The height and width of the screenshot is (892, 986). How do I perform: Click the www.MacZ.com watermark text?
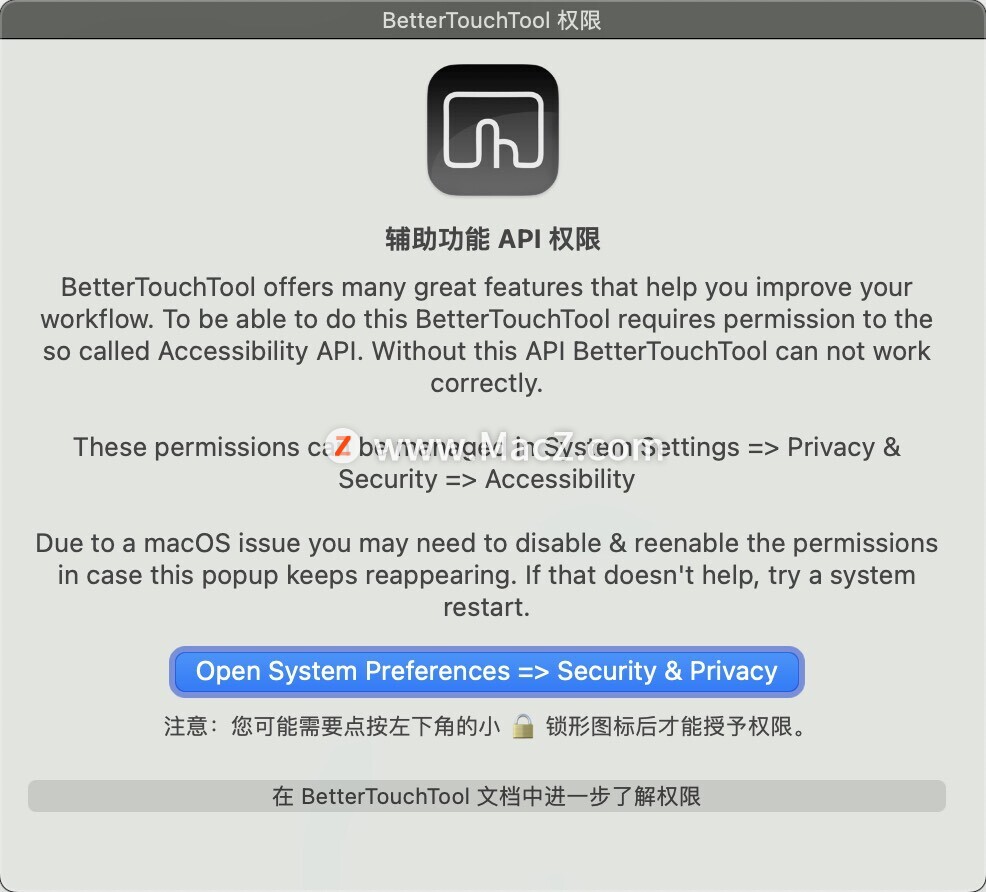pyautogui.click(x=518, y=448)
